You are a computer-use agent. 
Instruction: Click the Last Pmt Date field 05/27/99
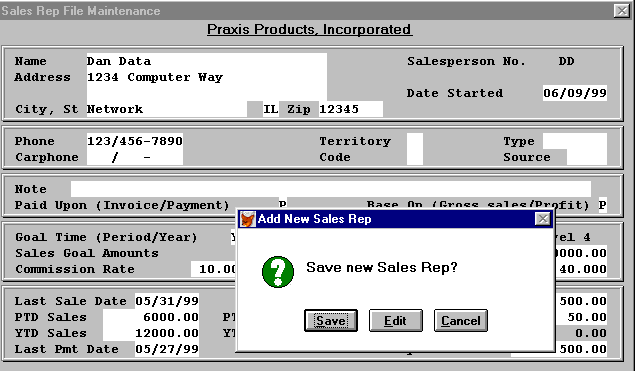pos(167,349)
